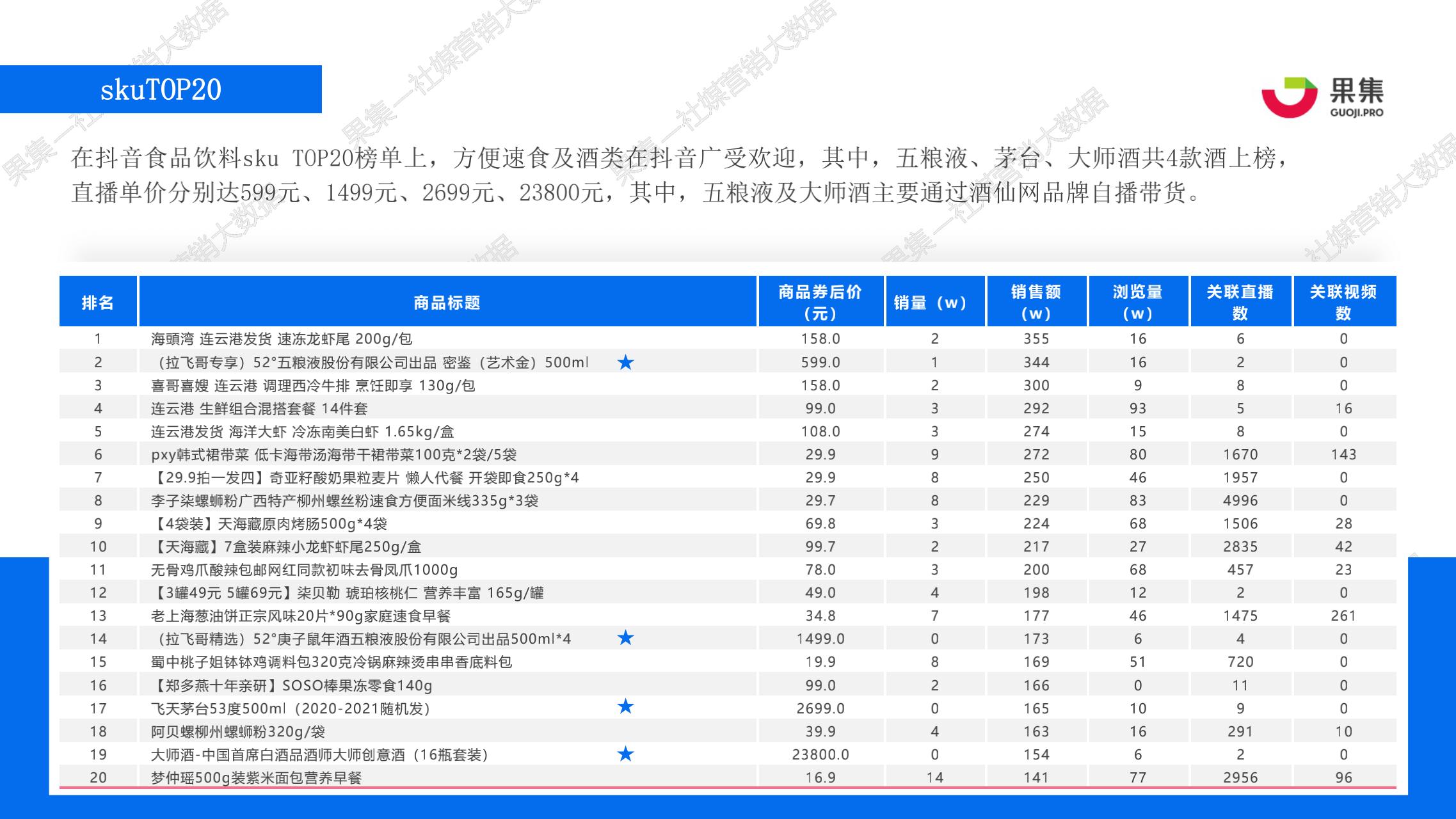Select title （拉飞哥专享）52°五粮液 密鉴
Viewport: 1456px width, 819px height.
click(370, 363)
